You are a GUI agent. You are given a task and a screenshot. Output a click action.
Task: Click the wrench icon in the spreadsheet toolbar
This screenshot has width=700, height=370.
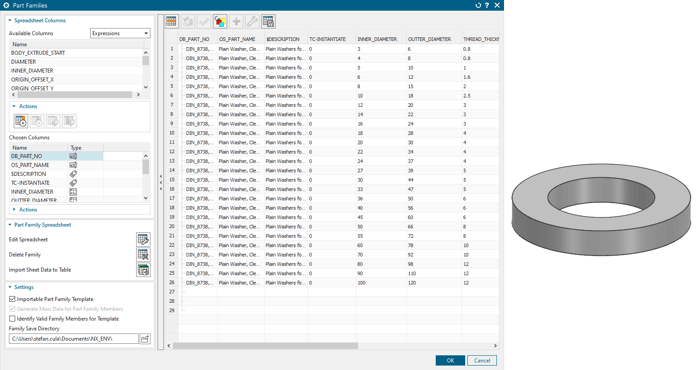(252, 21)
